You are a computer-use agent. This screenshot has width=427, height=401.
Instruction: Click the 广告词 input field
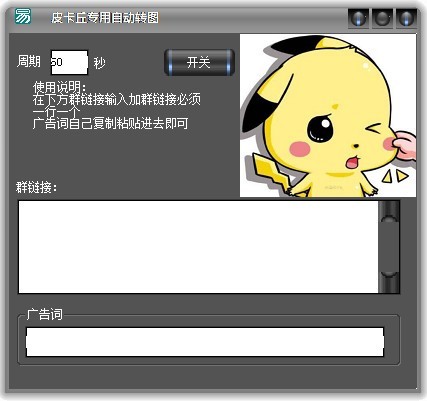205,342
